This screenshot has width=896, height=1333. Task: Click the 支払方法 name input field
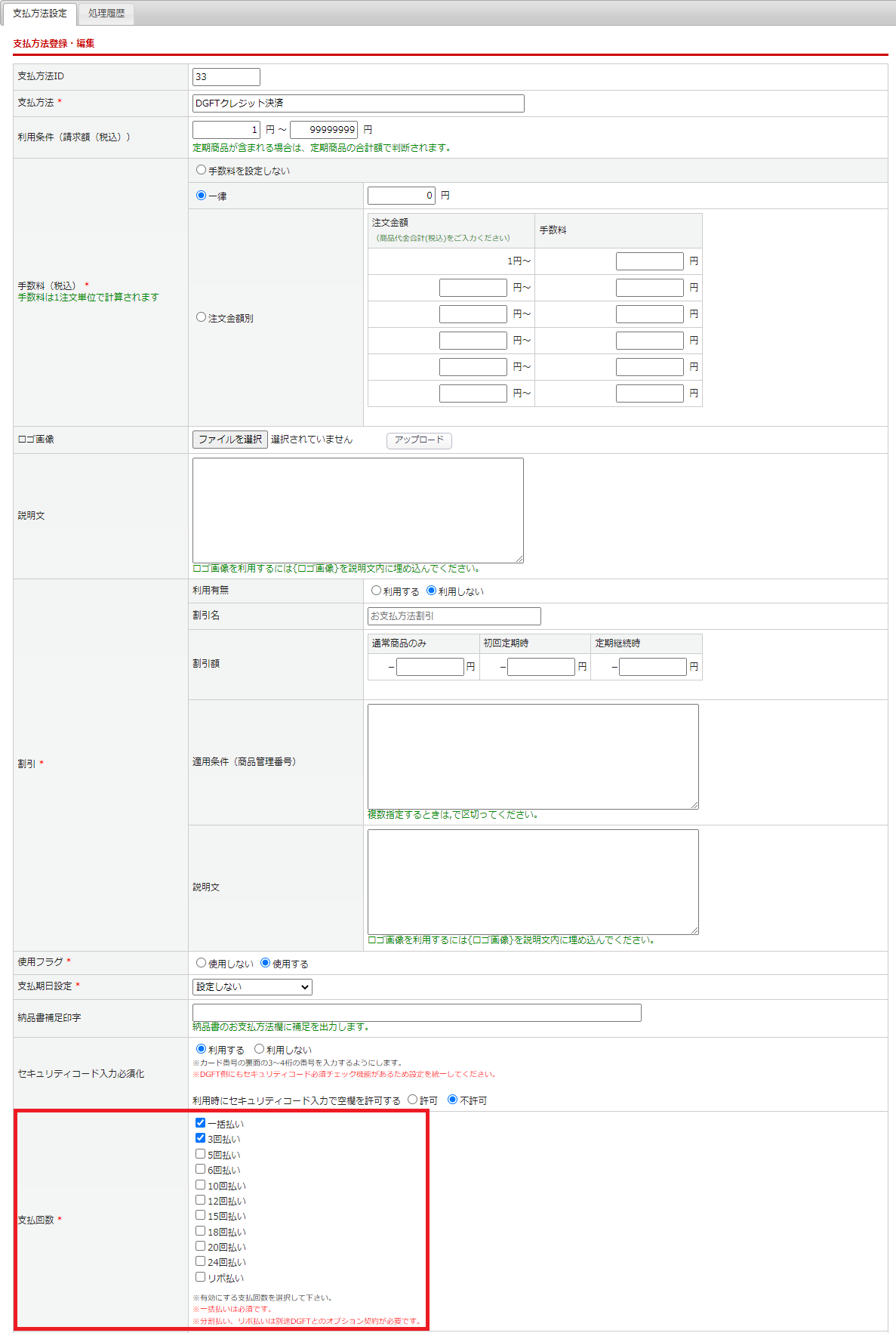pos(358,103)
